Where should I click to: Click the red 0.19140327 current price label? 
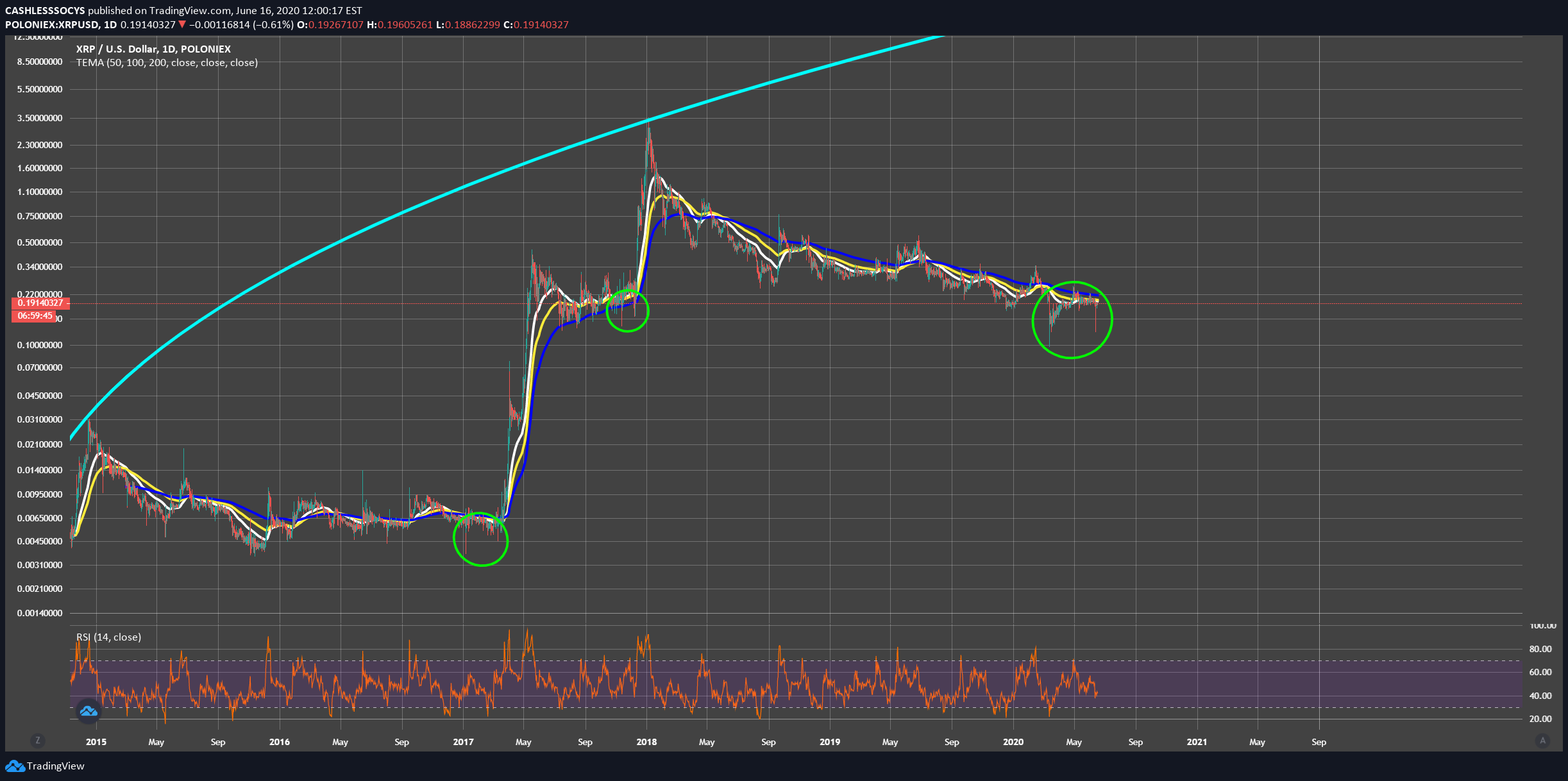40,303
